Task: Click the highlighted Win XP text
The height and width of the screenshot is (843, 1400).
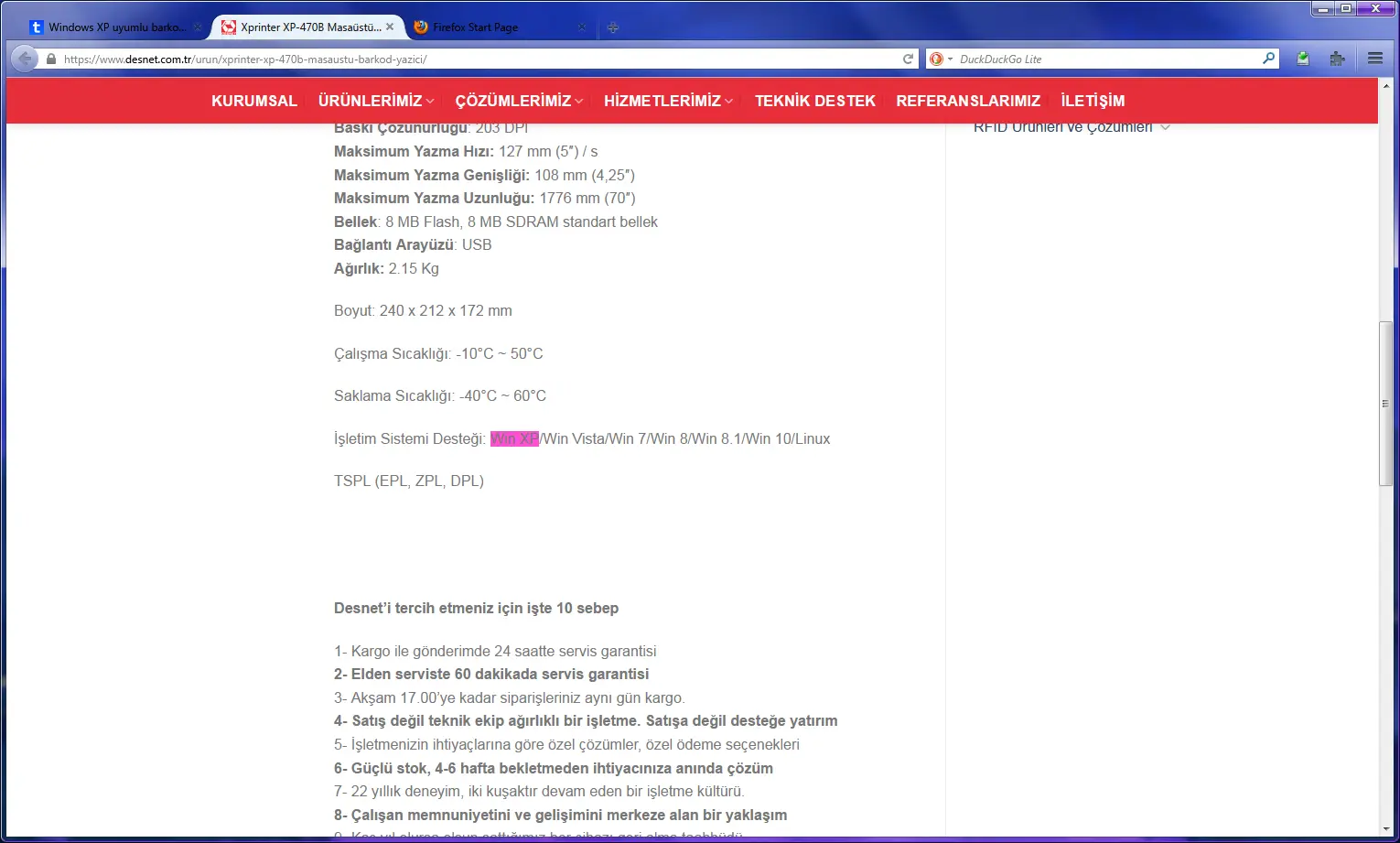Action: pos(514,438)
